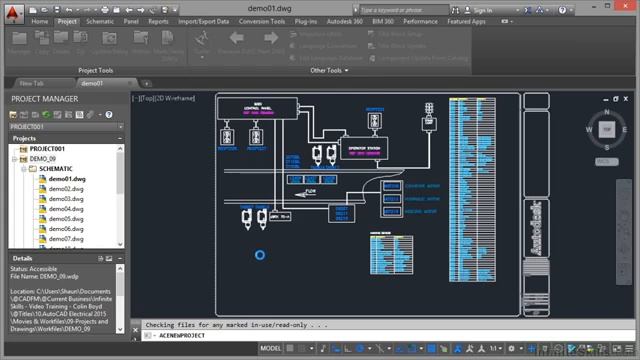640x360 pixels.
Task: Click the Copy project icon in ribbon
Action: click(x=42, y=39)
